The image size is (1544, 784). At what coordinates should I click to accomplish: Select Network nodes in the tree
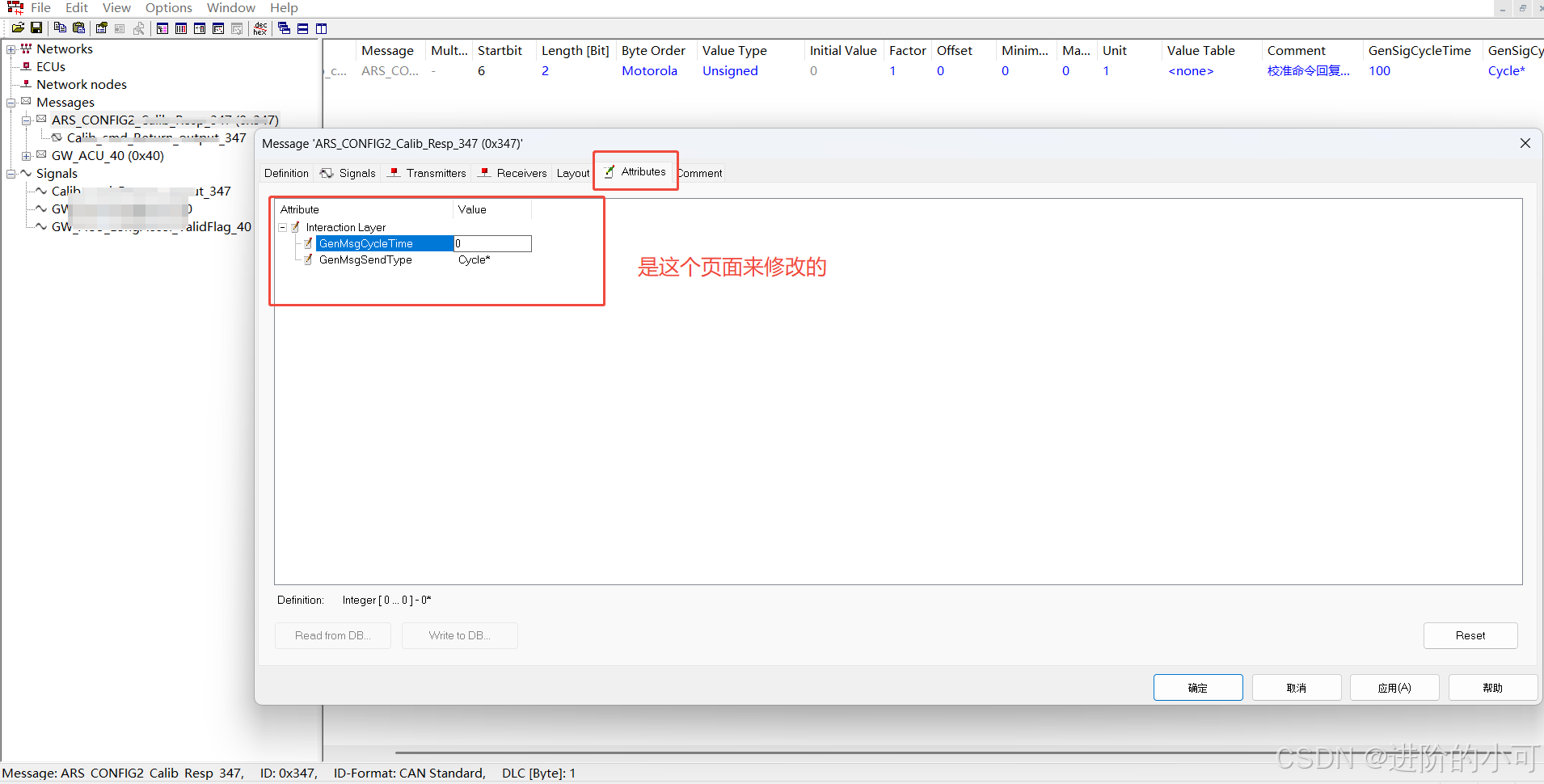tap(82, 85)
